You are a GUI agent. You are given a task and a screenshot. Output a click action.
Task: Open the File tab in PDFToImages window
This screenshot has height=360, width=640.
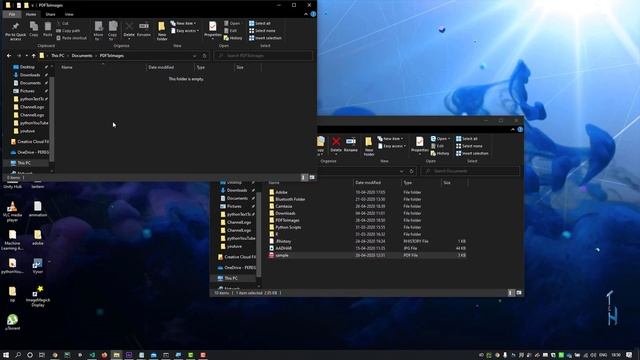point(12,14)
